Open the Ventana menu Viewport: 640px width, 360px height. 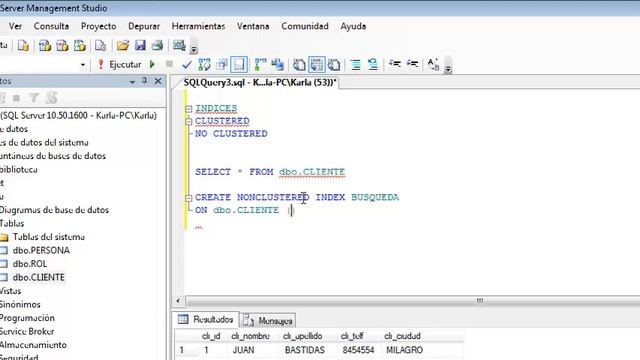click(253, 26)
